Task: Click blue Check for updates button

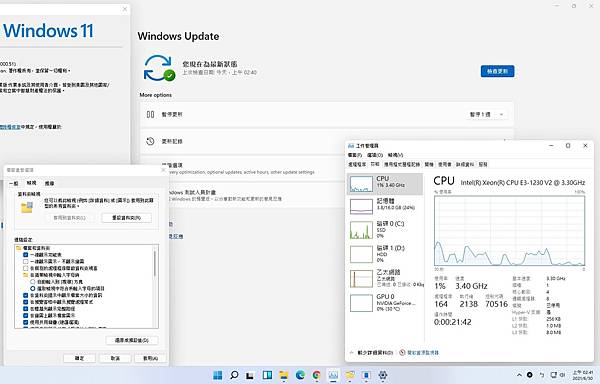Action: tap(497, 71)
